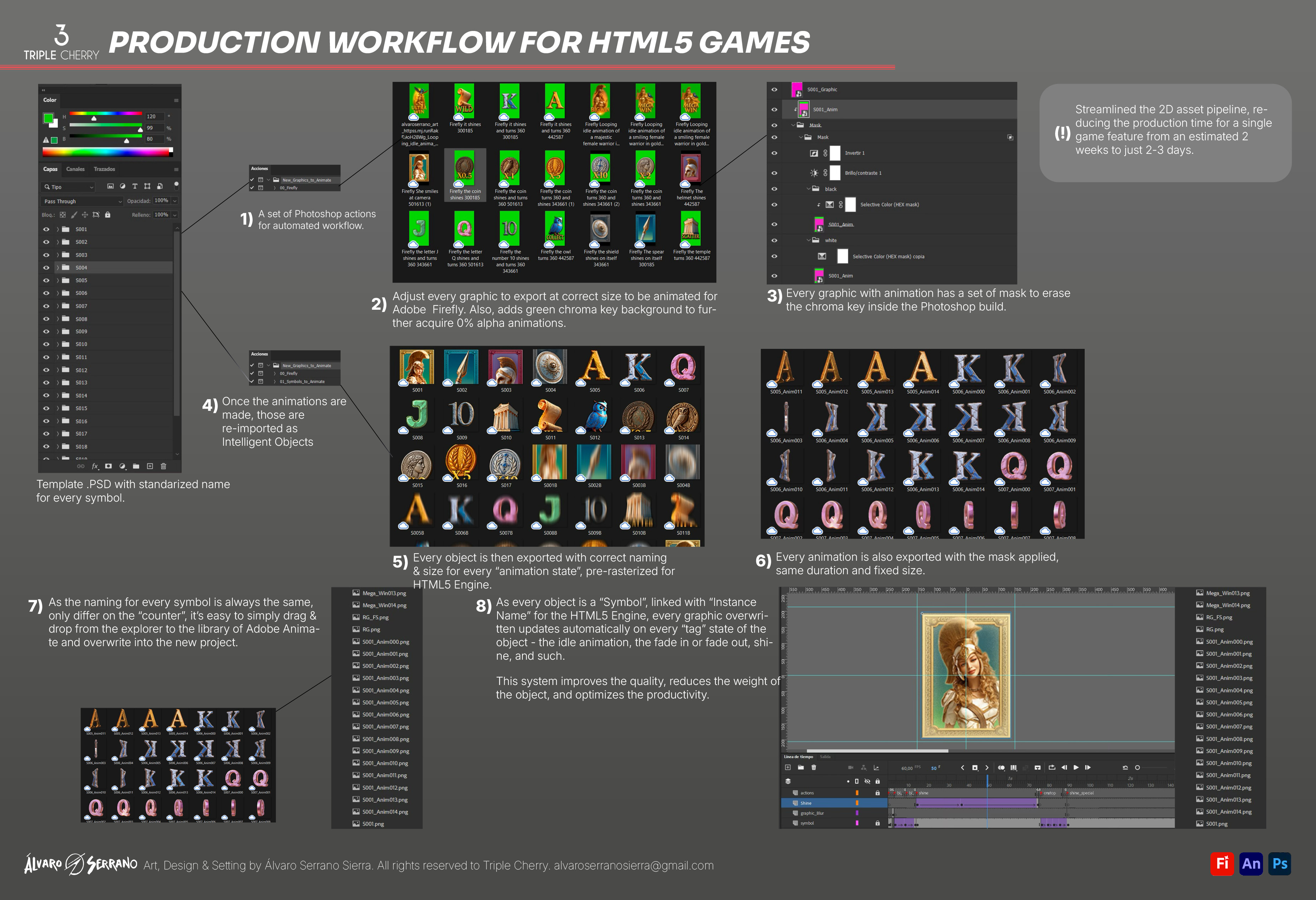Click the fx layer style icon
Image resolution: width=1316 pixels, height=900 pixels.
coord(95,466)
